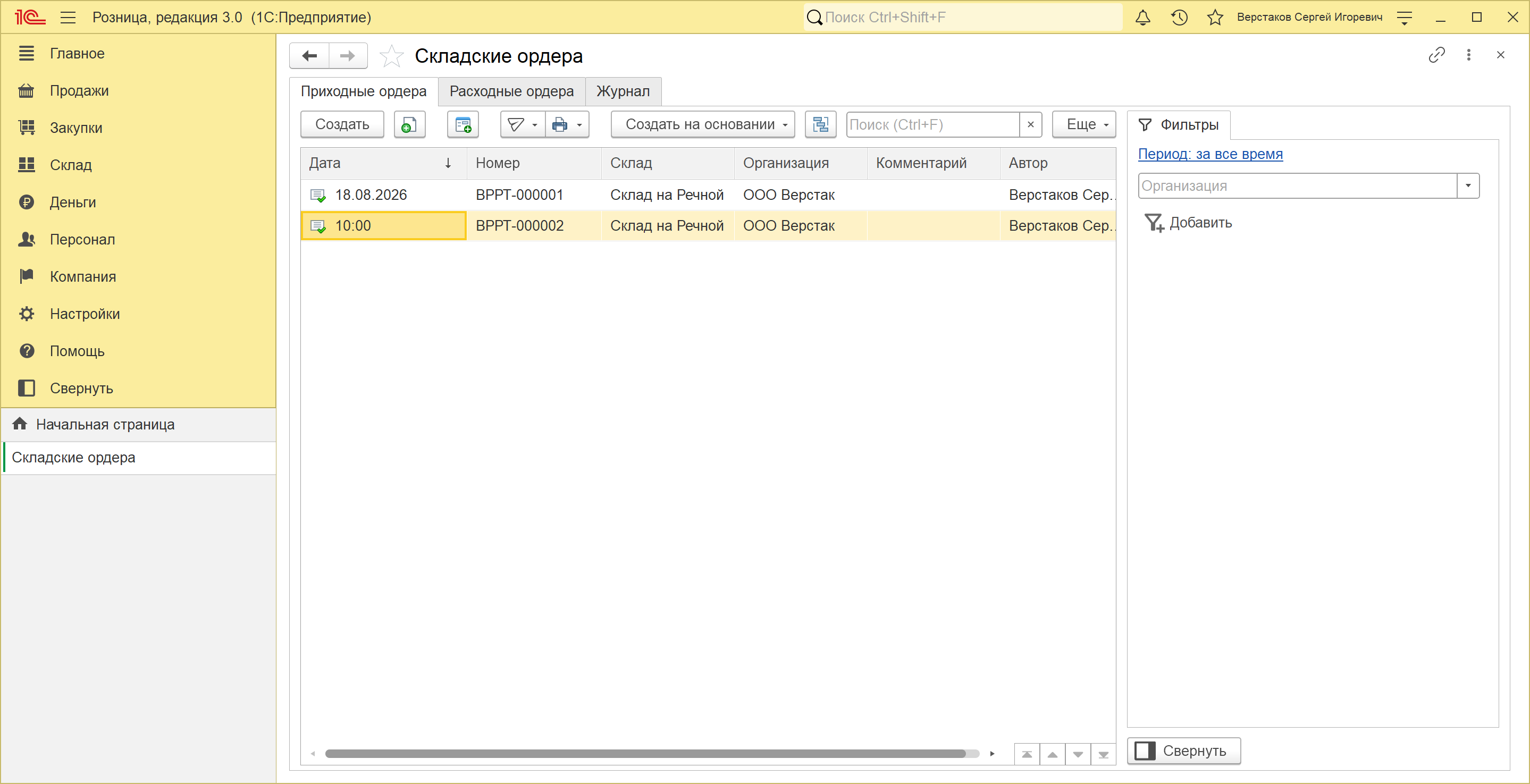Viewport: 1530px width, 784px height.
Task: Copy the selected order icon button
Action: pyautogui.click(x=409, y=124)
